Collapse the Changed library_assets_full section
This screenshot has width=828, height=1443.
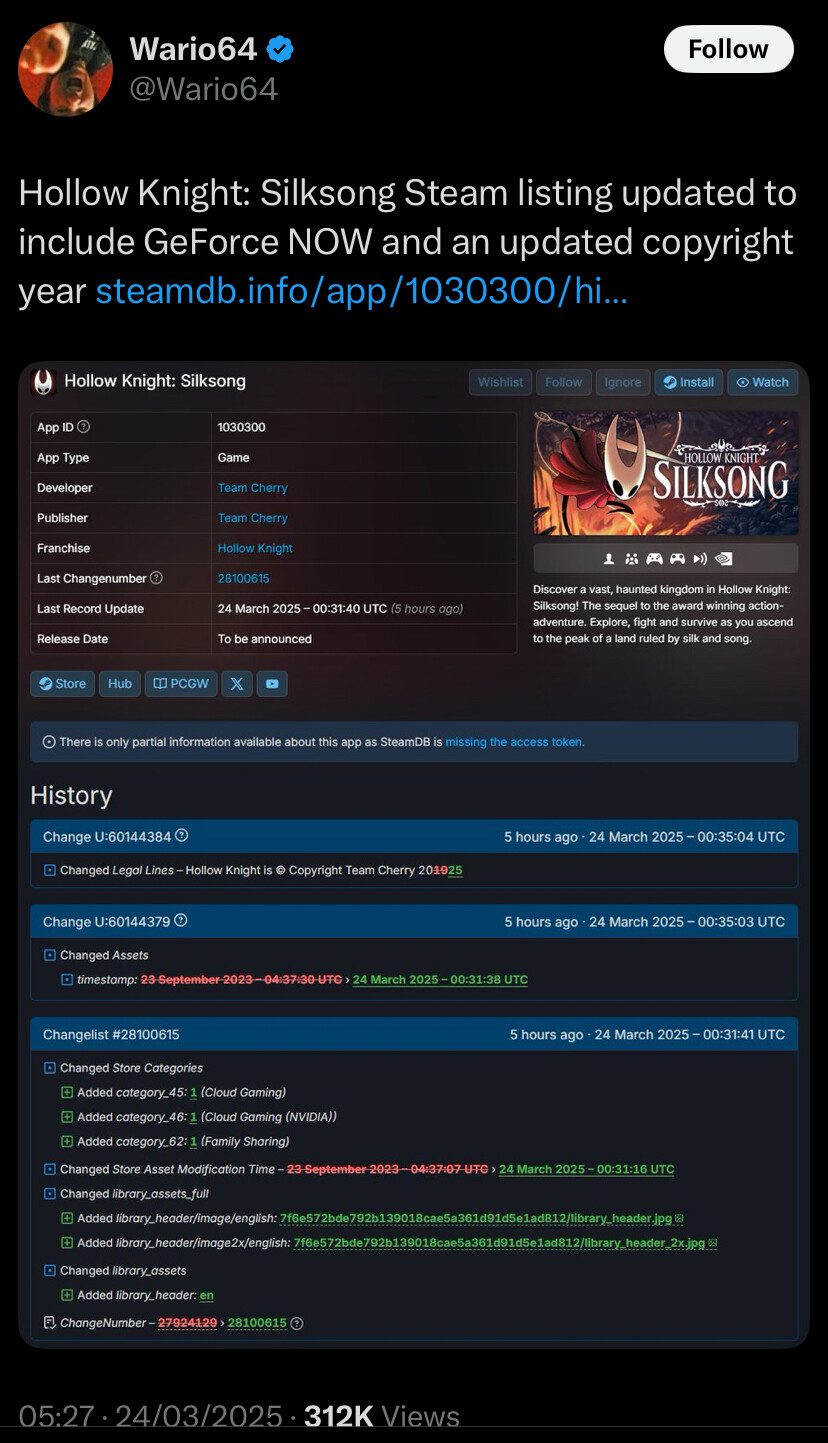pos(50,1194)
